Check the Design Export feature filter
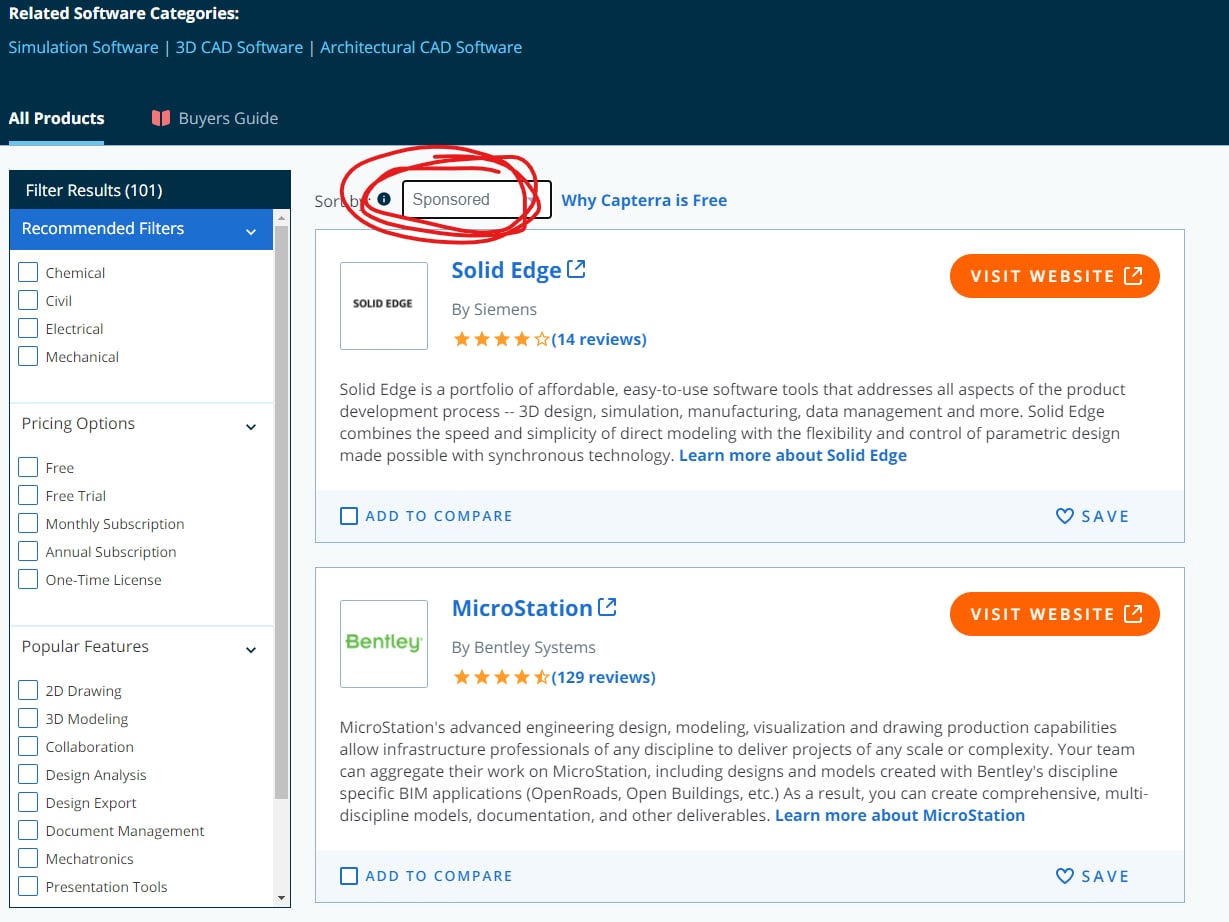This screenshot has width=1229, height=922. click(28, 802)
